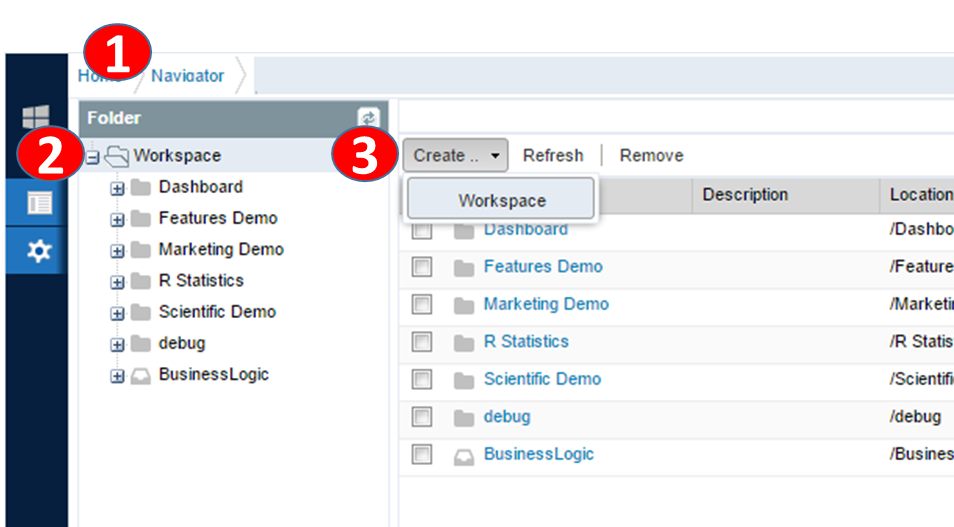Open the Scientific Demo link in table

542,379
